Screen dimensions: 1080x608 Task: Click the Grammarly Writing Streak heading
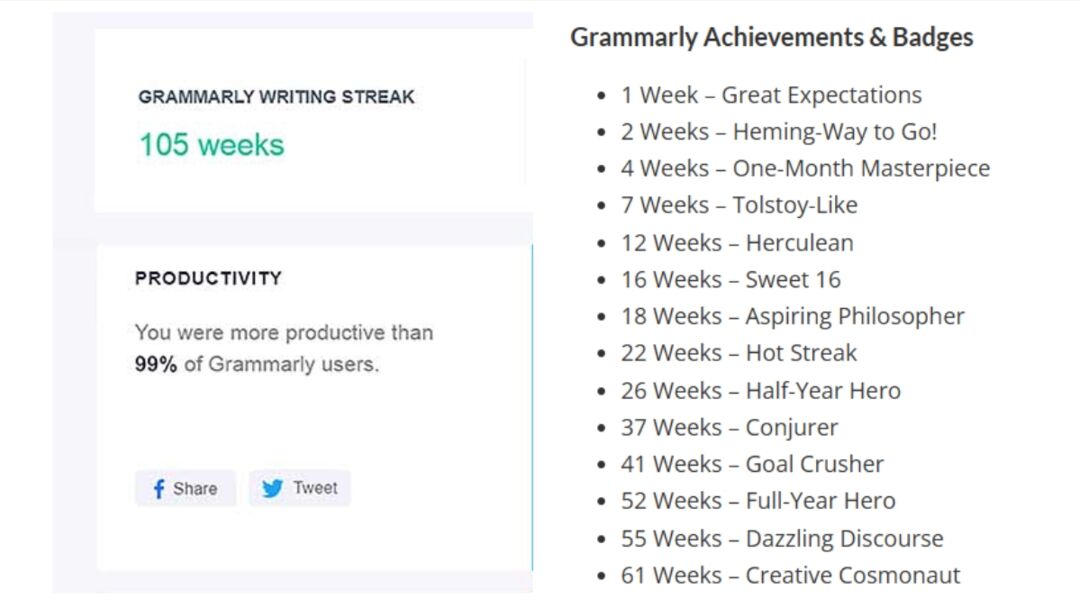(276, 97)
